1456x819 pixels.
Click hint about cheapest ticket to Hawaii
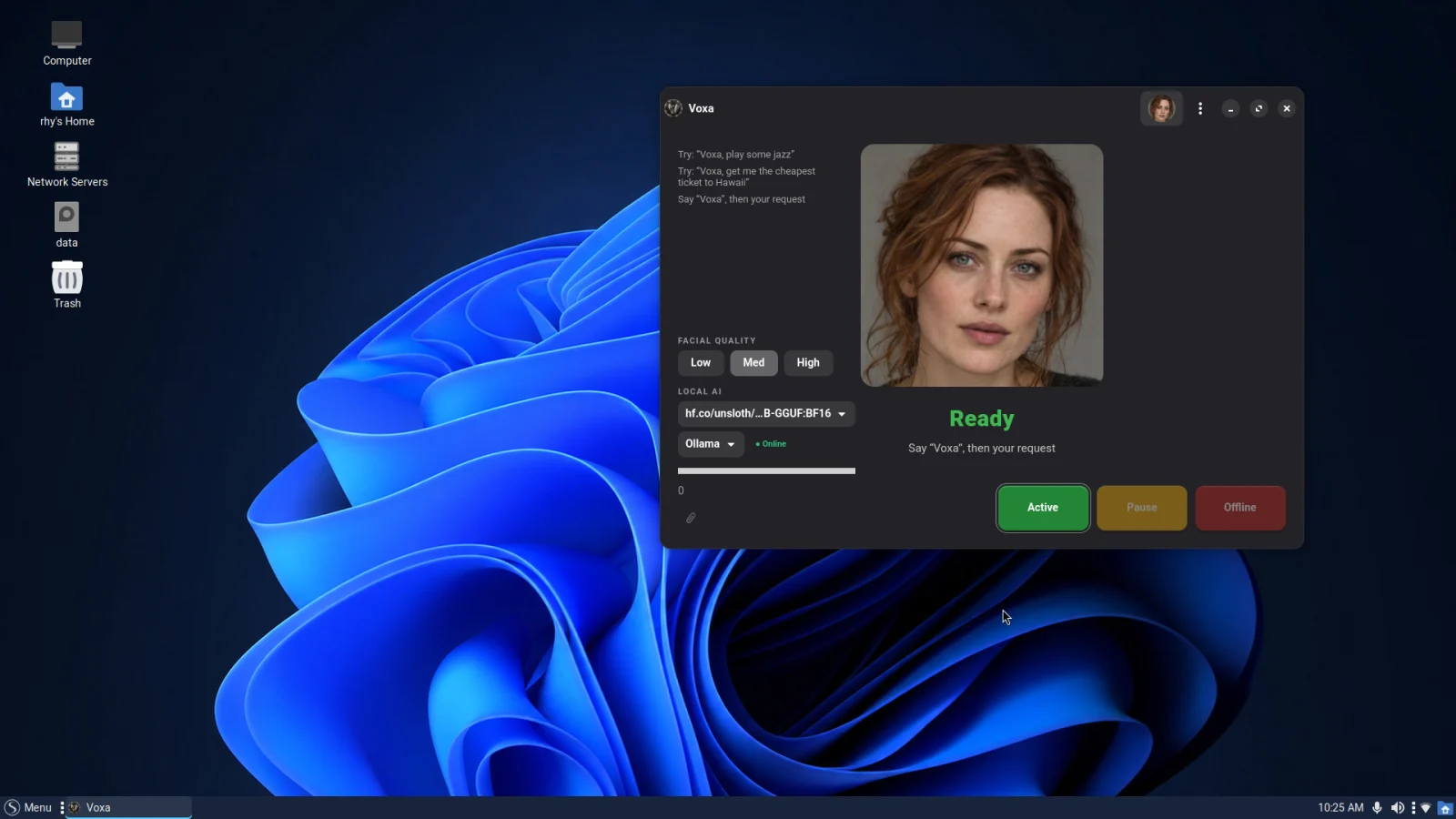(x=746, y=177)
